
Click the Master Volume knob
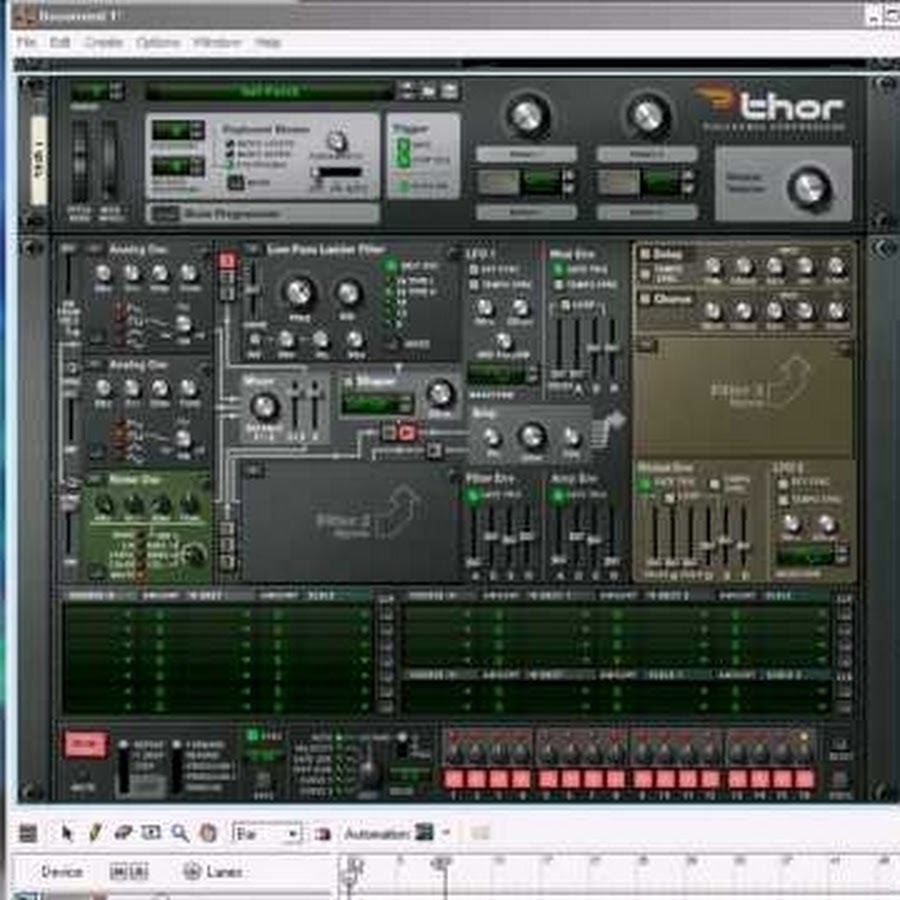click(808, 186)
